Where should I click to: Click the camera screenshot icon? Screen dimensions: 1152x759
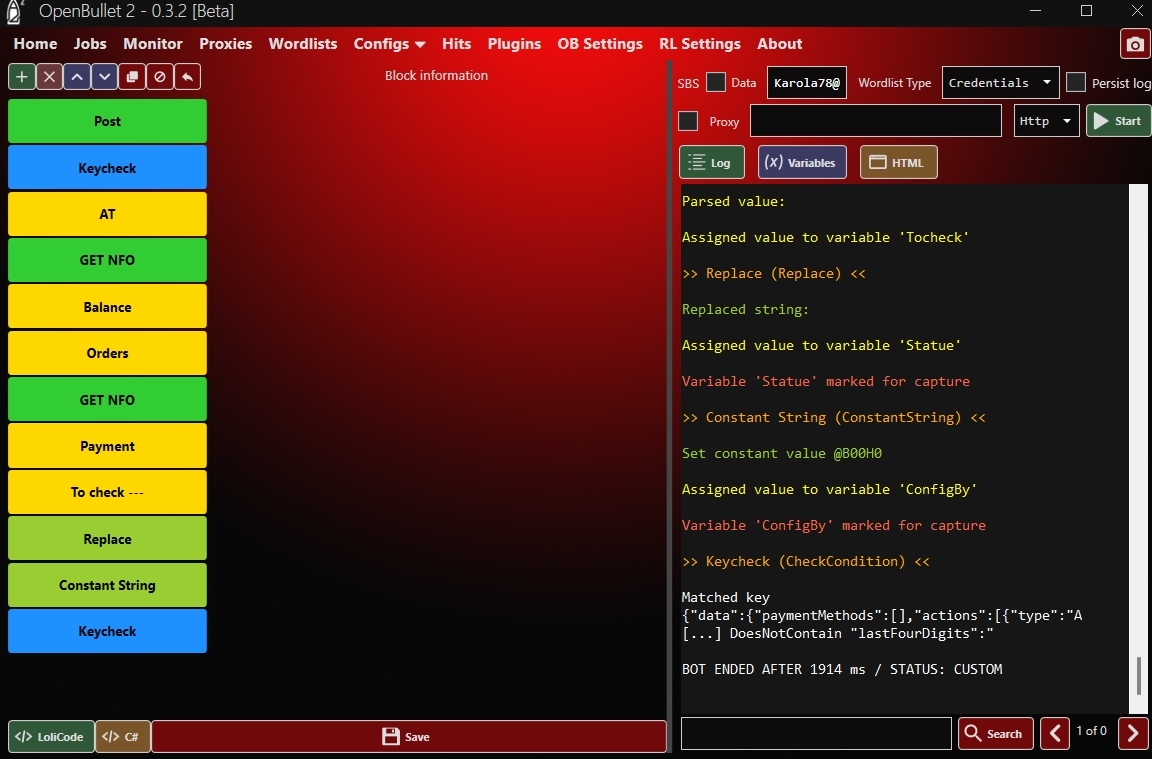click(1134, 45)
